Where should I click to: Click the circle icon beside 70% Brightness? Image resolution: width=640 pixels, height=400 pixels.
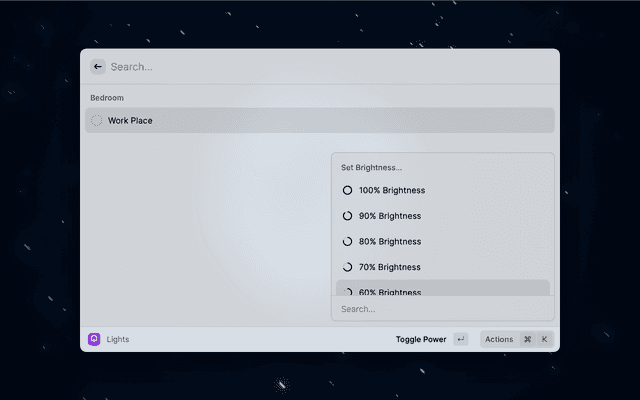click(x=347, y=267)
